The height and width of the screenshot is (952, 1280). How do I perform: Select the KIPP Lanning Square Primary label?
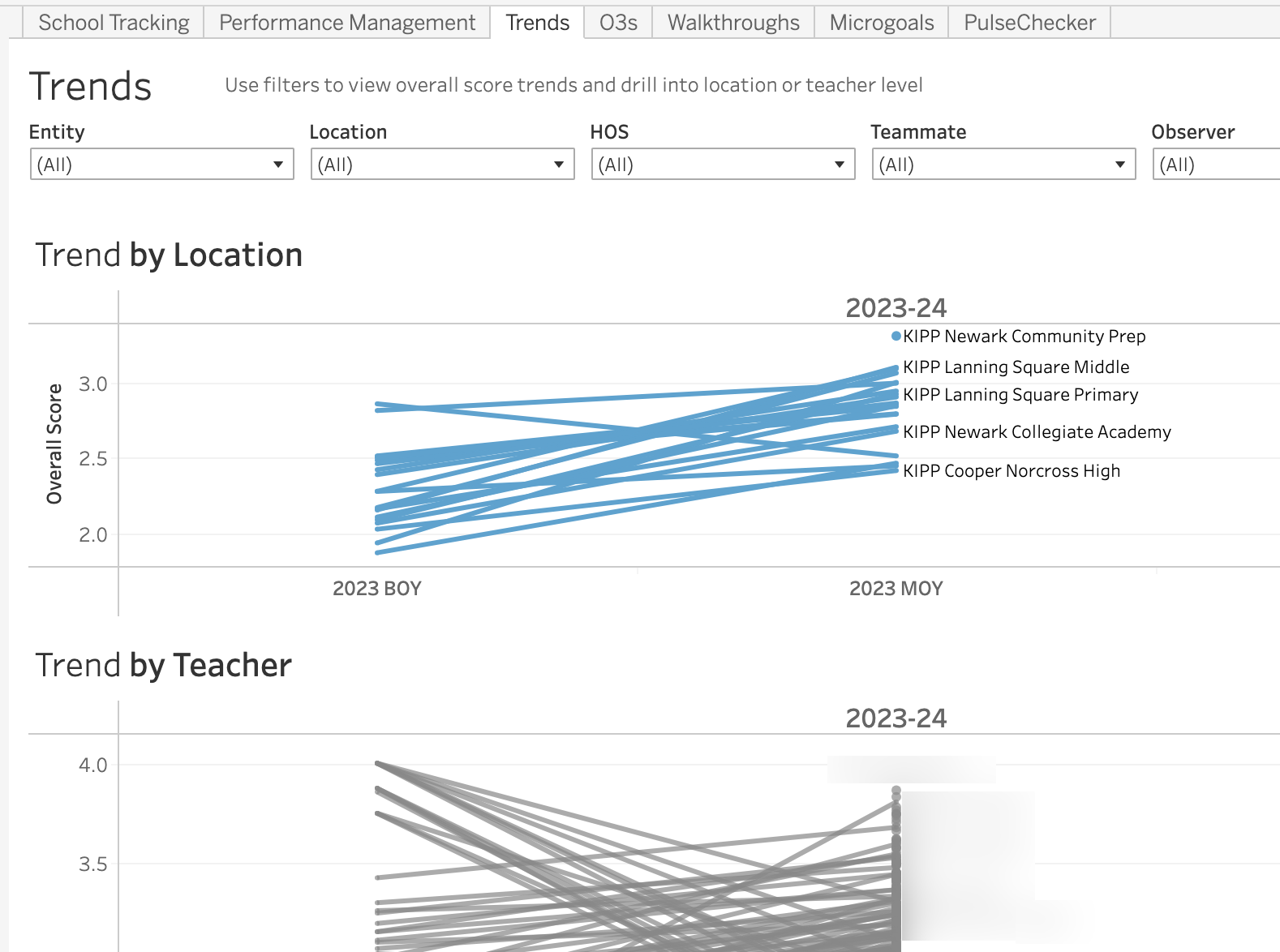pos(1020,395)
